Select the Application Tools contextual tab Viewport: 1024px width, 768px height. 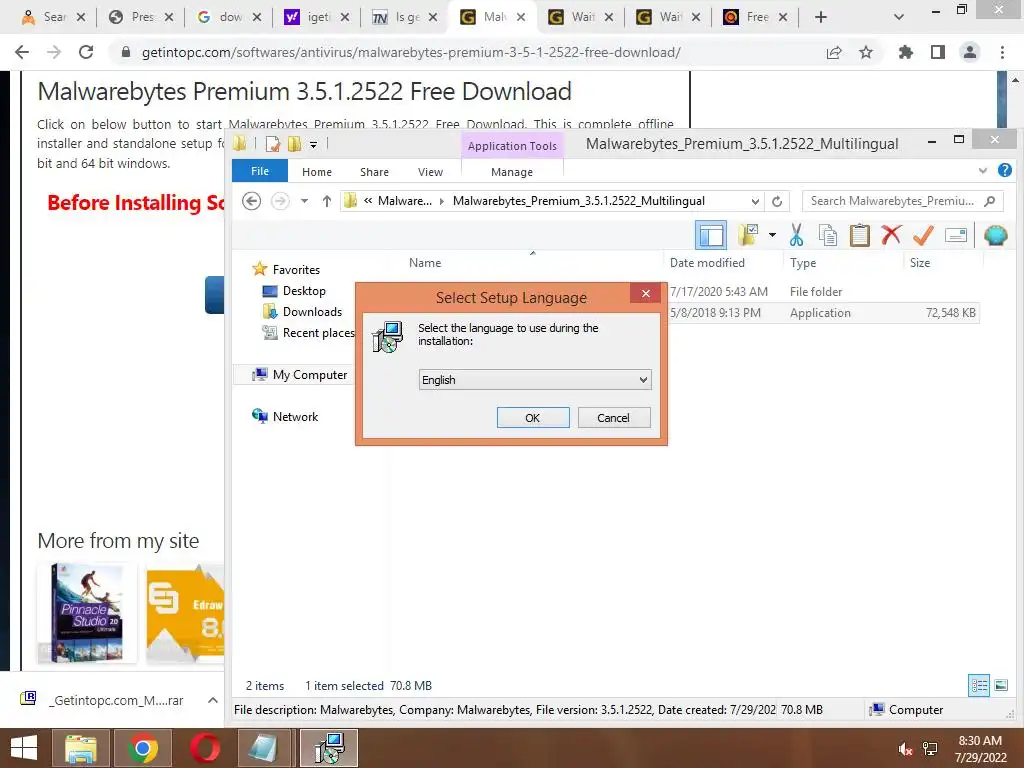pos(512,146)
